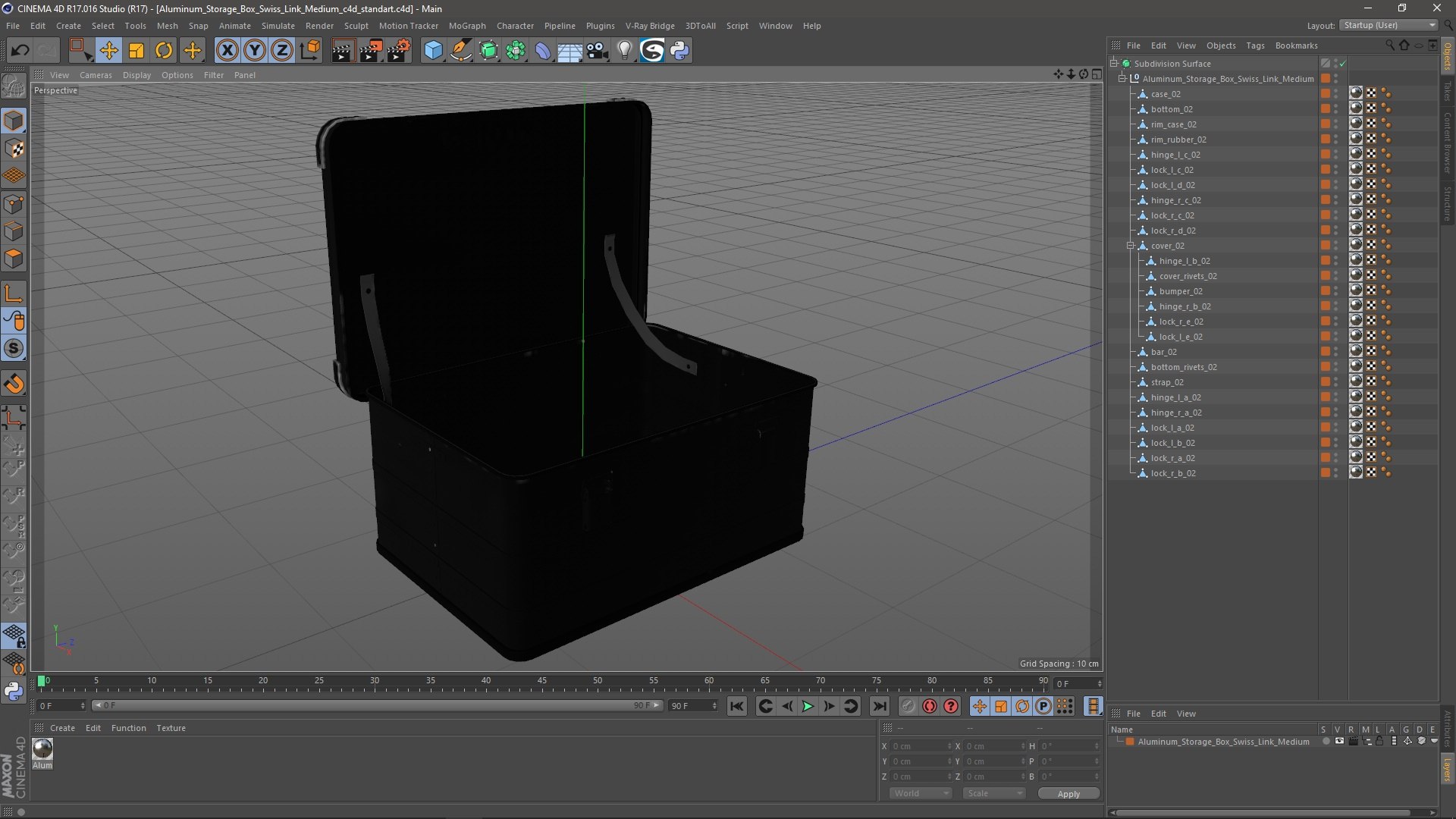Click the Alum material swatch
This screenshot has width=1456, height=819.
coord(42,749)
